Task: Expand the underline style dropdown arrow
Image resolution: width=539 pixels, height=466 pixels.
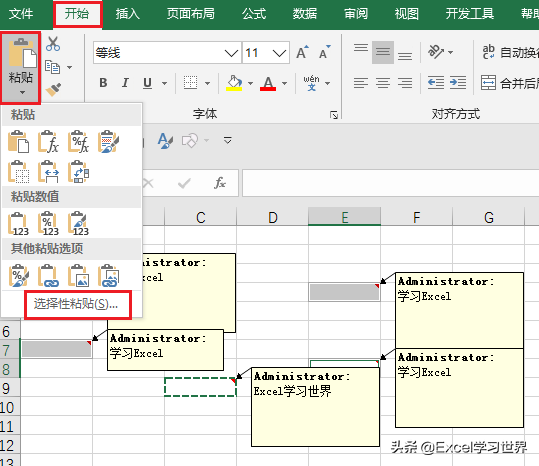Action: pos(165,83)
